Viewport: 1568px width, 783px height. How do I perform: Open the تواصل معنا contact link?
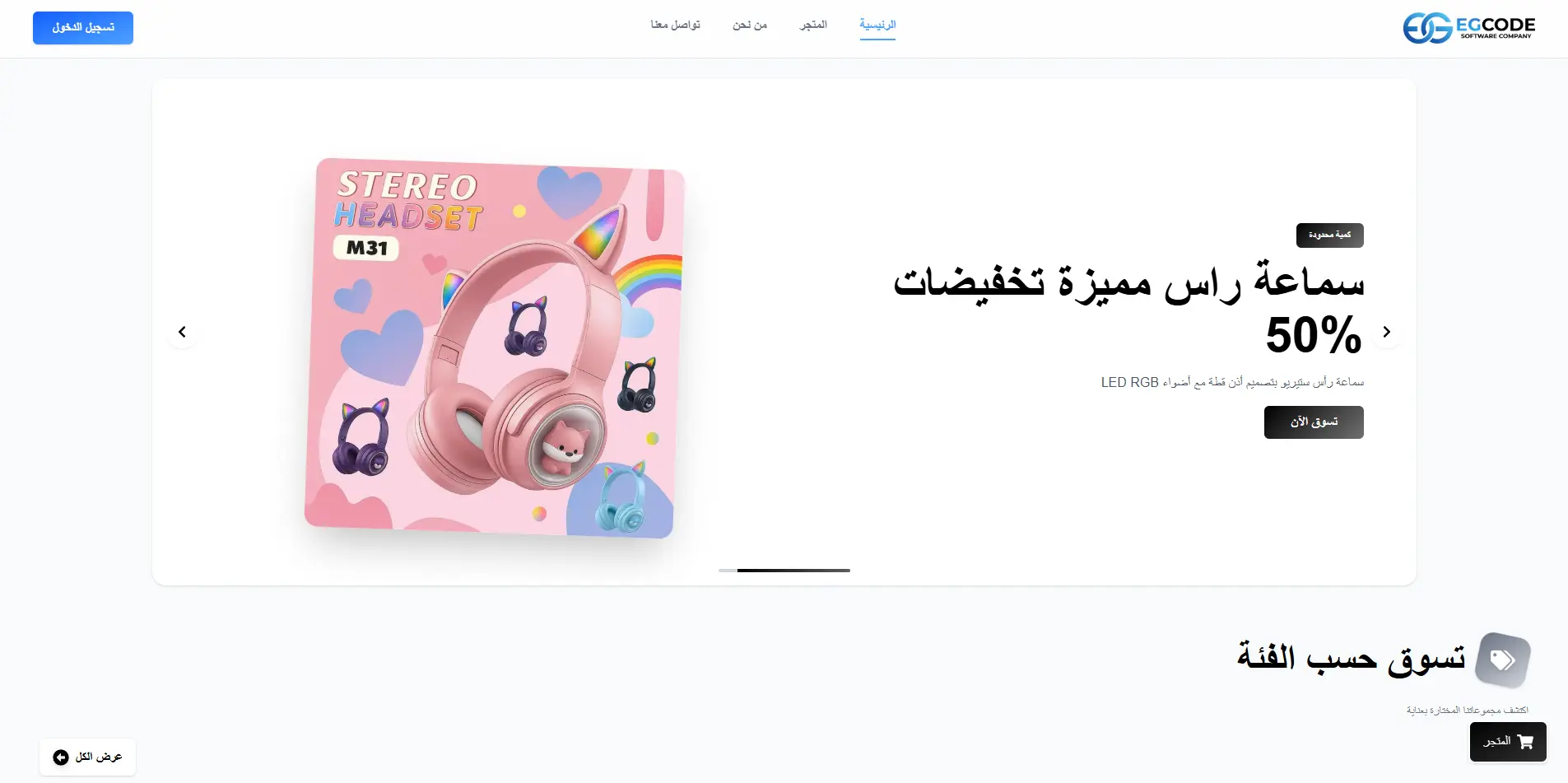pyautogui.click(x=675, y=25)
